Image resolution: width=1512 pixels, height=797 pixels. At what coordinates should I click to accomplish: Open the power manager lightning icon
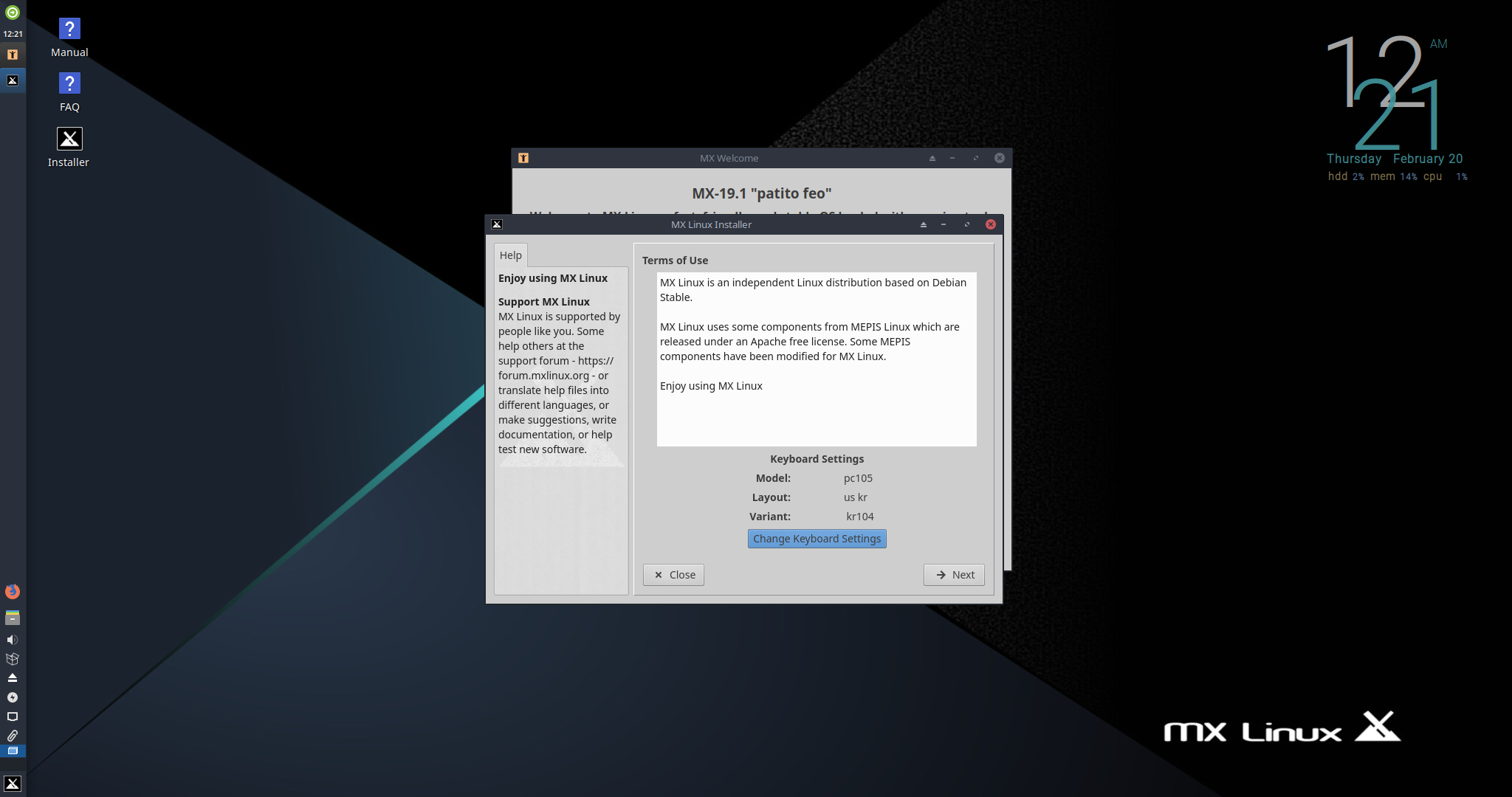click(x=13, y=697)
